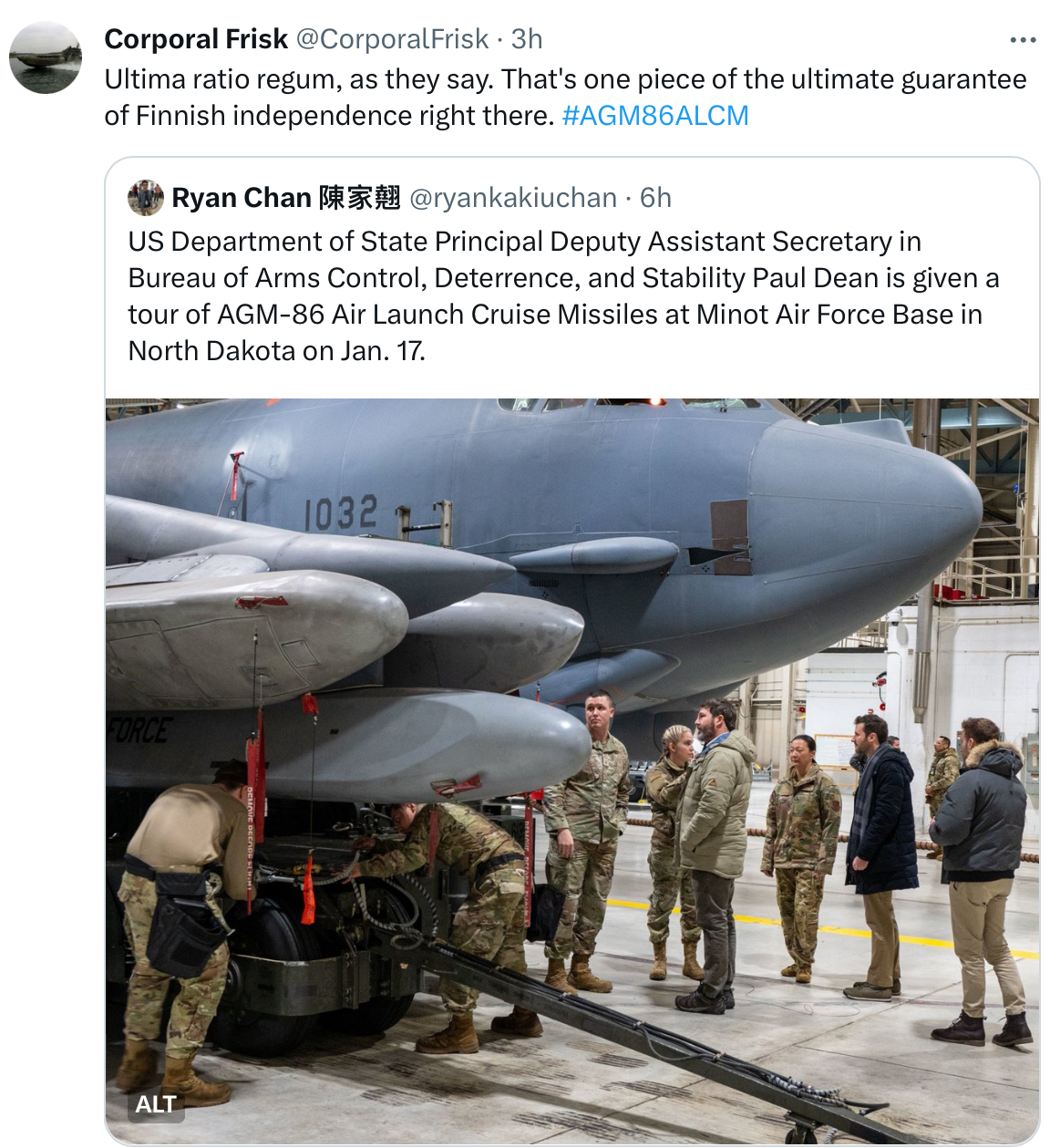The width and height of the screenshot is (1060, 1148).
Task: Open the @CorporalFrisk handle link
Action: click(x=392, y=39)
